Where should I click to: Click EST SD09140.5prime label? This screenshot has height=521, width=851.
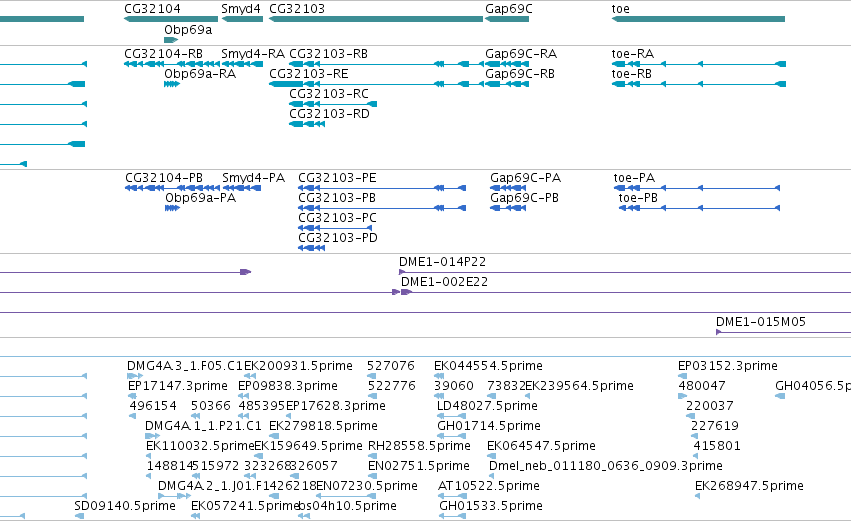click(125, 506)
